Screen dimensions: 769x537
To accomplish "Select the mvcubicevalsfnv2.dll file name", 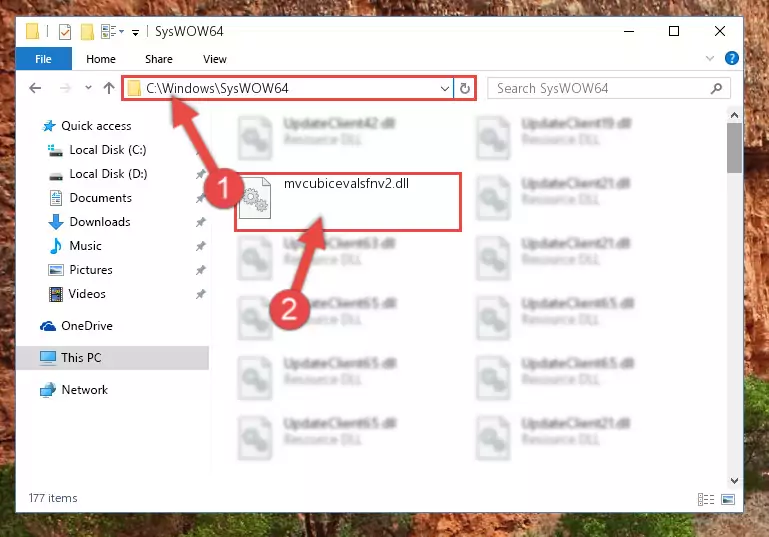I will click(346, 183).
